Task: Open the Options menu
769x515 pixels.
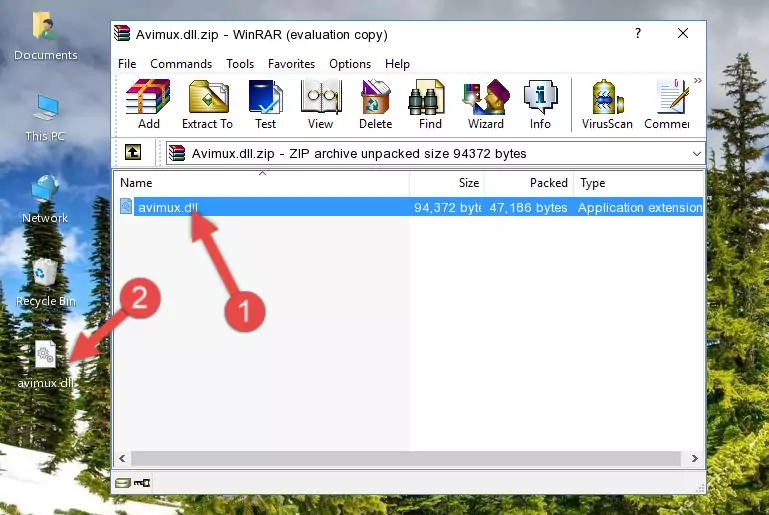Action: click(x=350, y=64)
